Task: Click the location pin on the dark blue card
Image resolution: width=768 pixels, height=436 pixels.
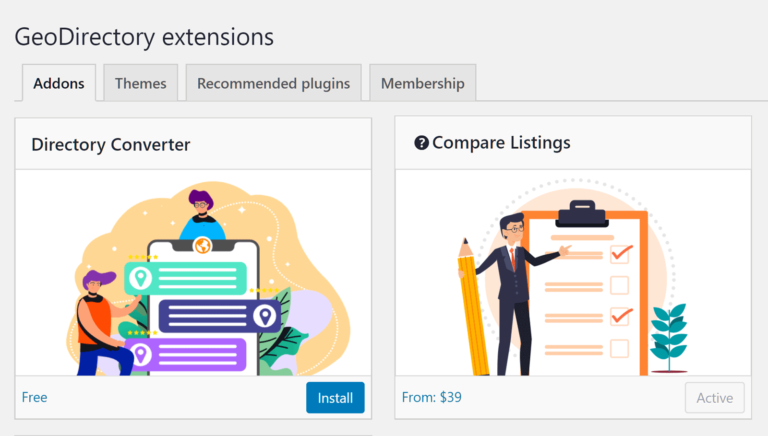Action: [x=264, y=316]
